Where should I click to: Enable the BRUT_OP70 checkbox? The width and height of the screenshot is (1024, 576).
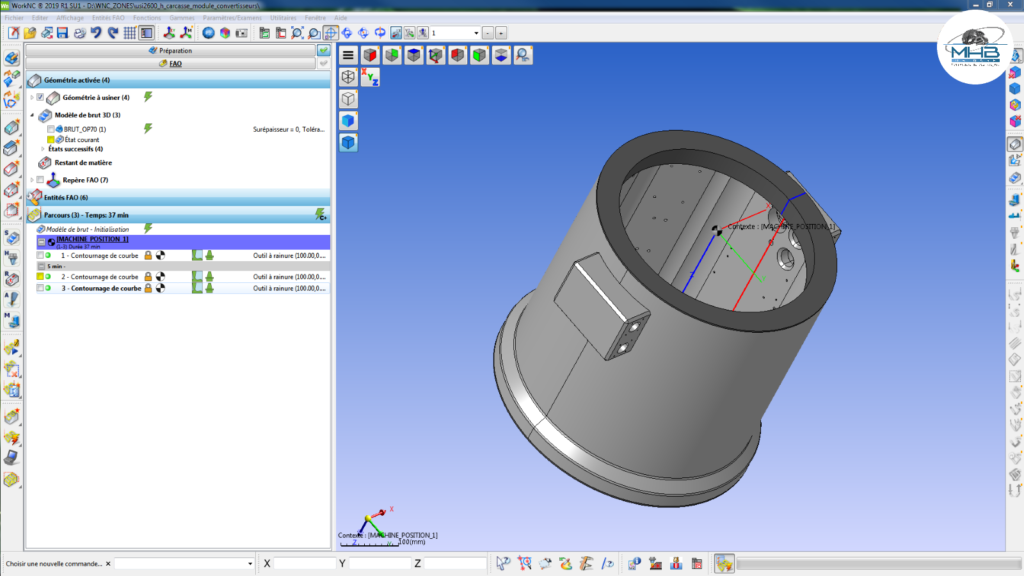[x=51, y=129]
